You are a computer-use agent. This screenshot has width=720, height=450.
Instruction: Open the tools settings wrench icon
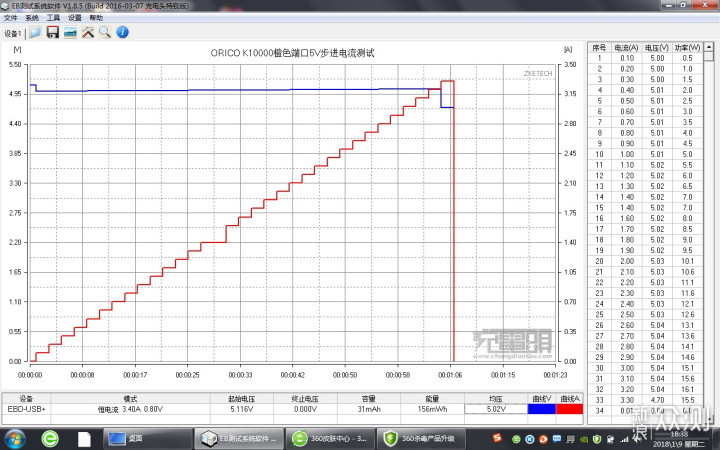point(87,32)
